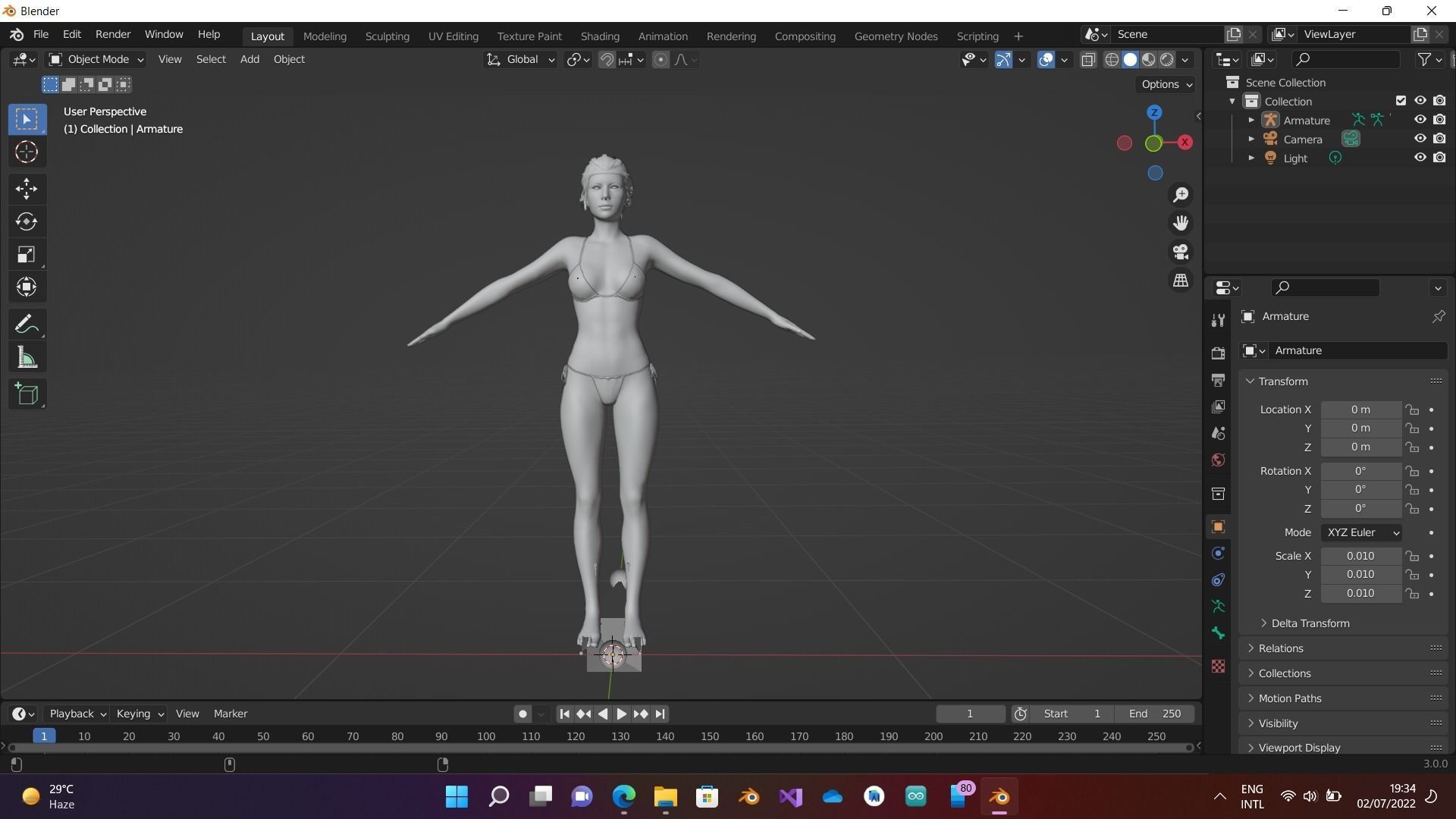Play animation in timeline
Viewport: 1456px width, 819px height.
click(x=621, y=714)
